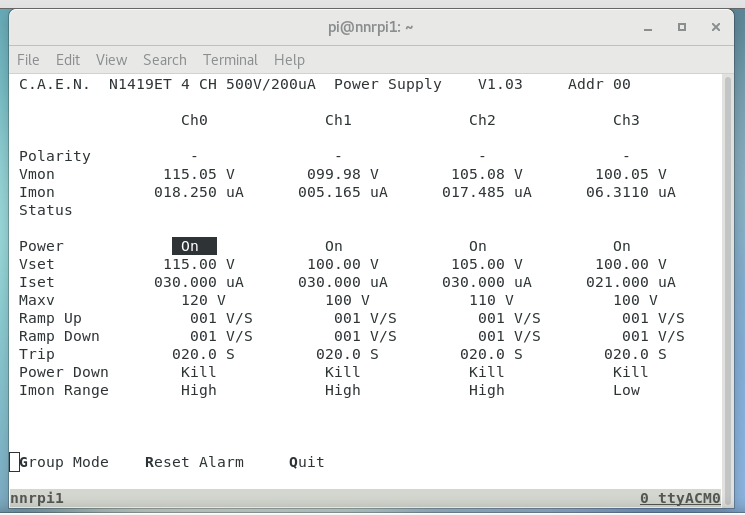Click the nnrpi1 status bar hostname
Image resolution: width=745 pixels, height=515 pixels.
click(x=37, y=498)
